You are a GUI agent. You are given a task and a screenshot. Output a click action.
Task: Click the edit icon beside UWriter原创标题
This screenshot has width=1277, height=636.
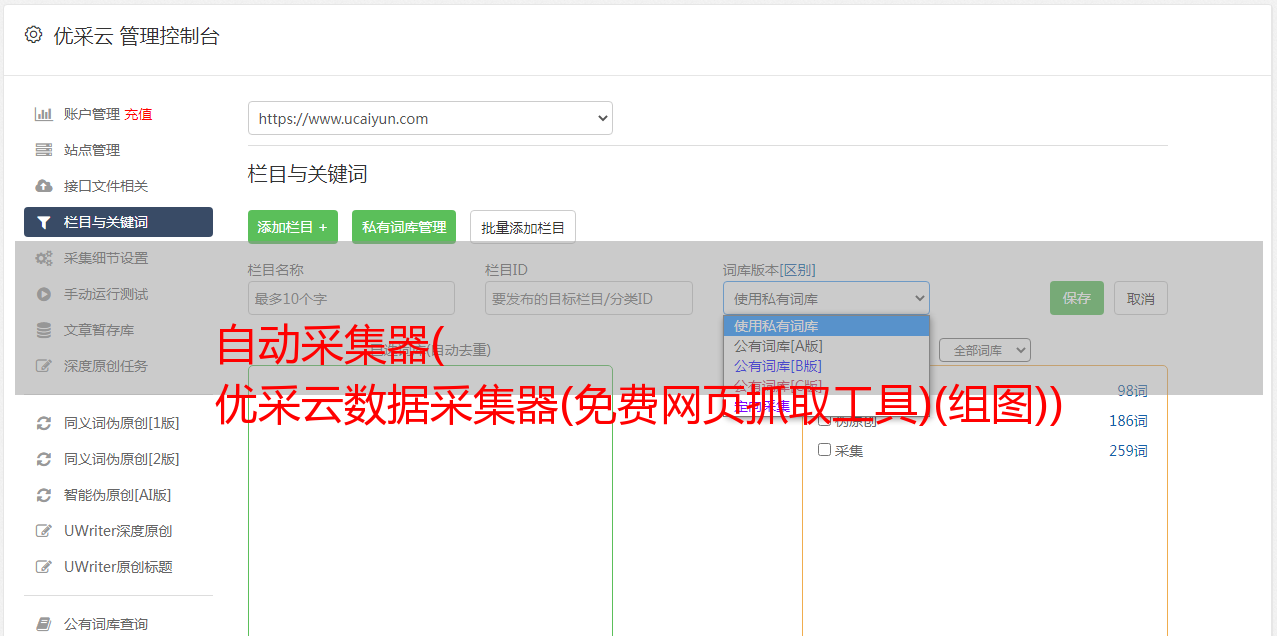[x=44, y=567]
